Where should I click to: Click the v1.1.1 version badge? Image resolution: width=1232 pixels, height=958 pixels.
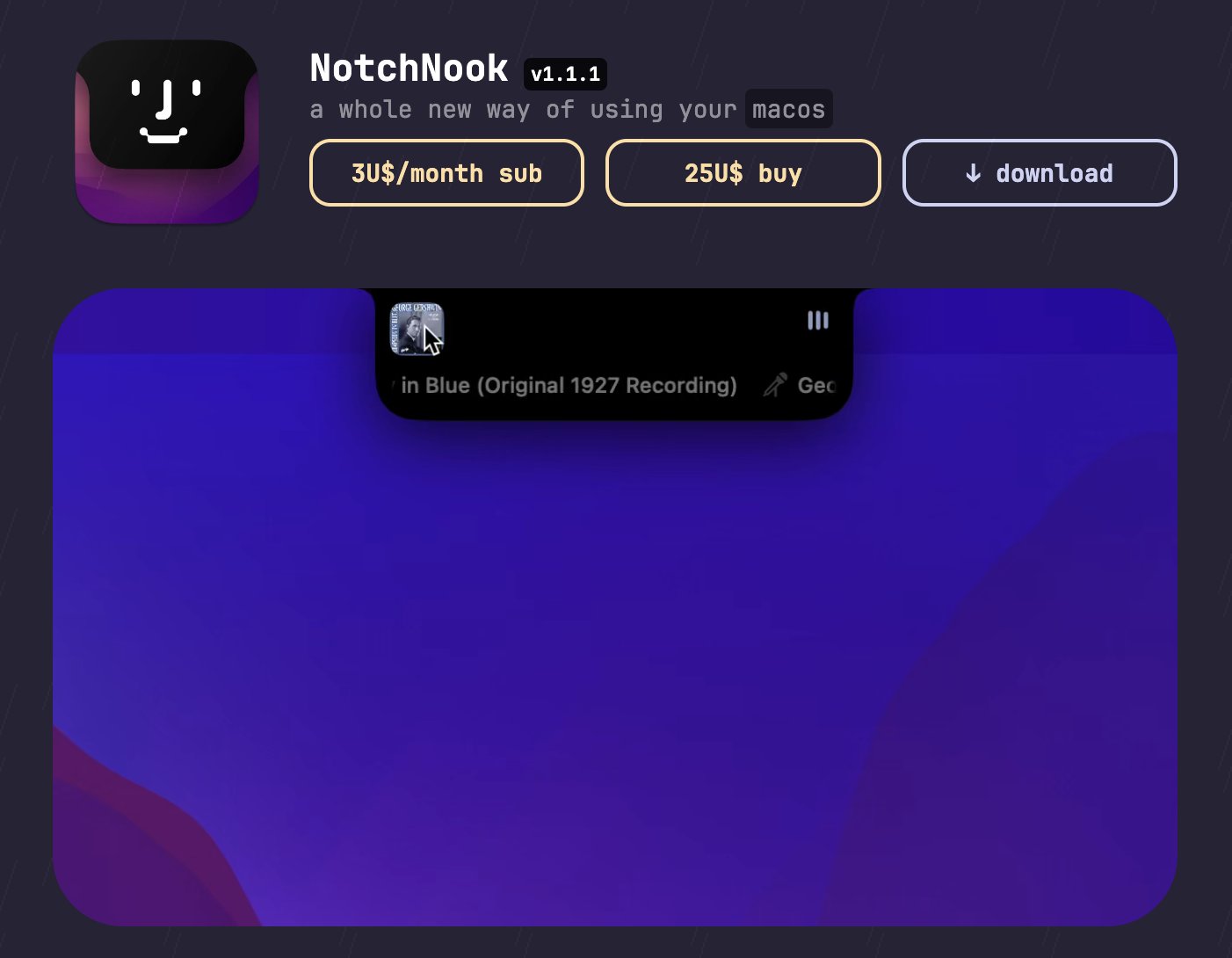tap(567, 74)
